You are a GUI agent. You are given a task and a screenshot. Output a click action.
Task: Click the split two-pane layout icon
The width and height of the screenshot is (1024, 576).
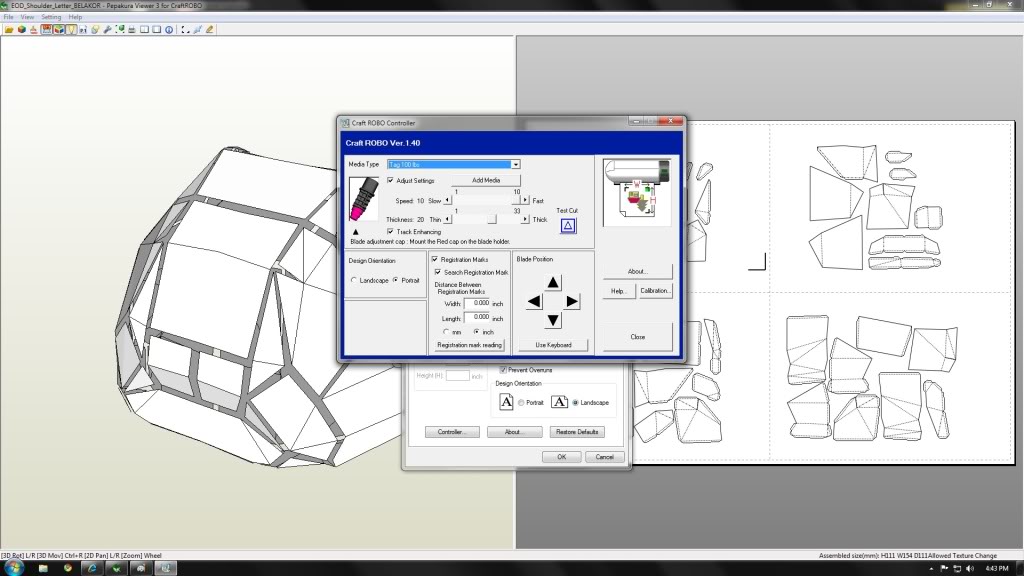144,29
